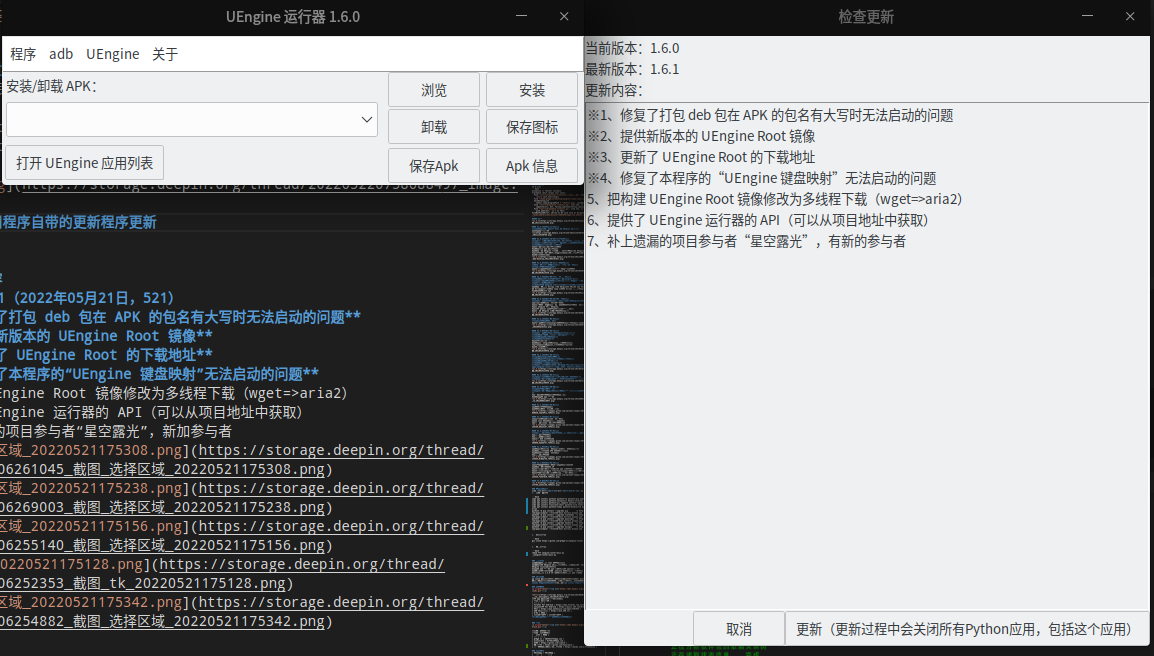Viewport: 1154px width, 656px height.
Task: Select update note 5 about wget=>aria2
Action: pyautogui.click(x=774, y=200)
